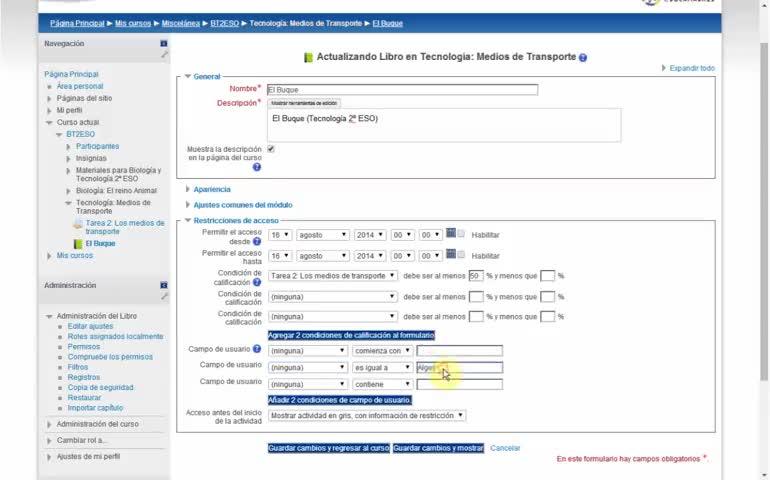Click in the Descripción text area

coord(444,125)
